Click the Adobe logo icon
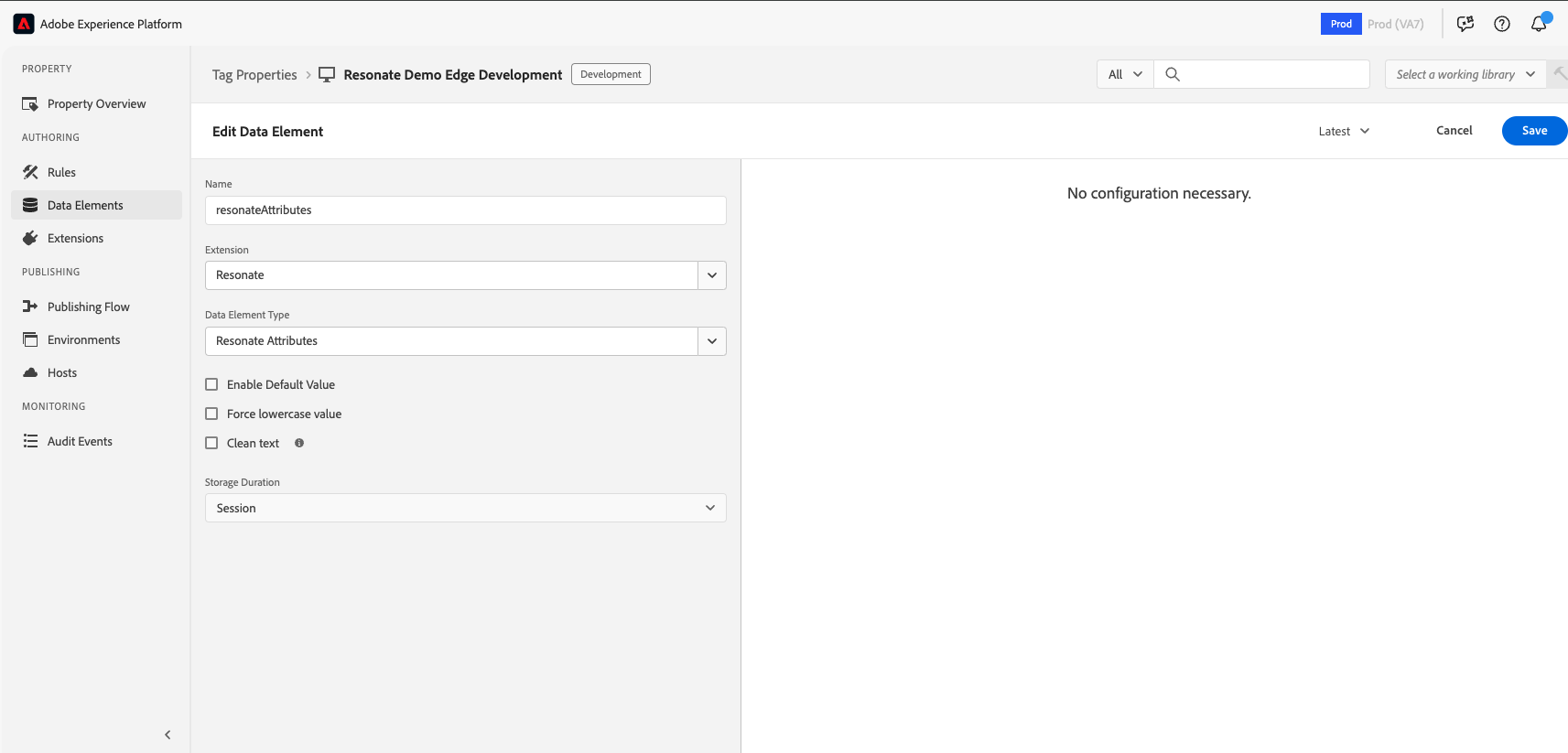 24,24
